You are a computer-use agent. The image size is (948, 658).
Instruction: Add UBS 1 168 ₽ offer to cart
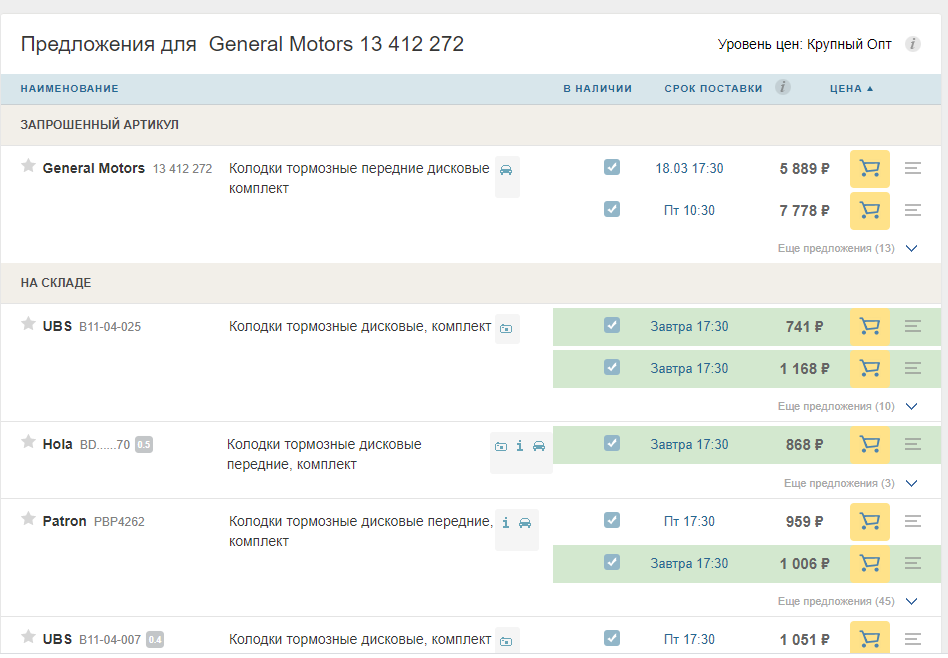click(x=869, y=368)
